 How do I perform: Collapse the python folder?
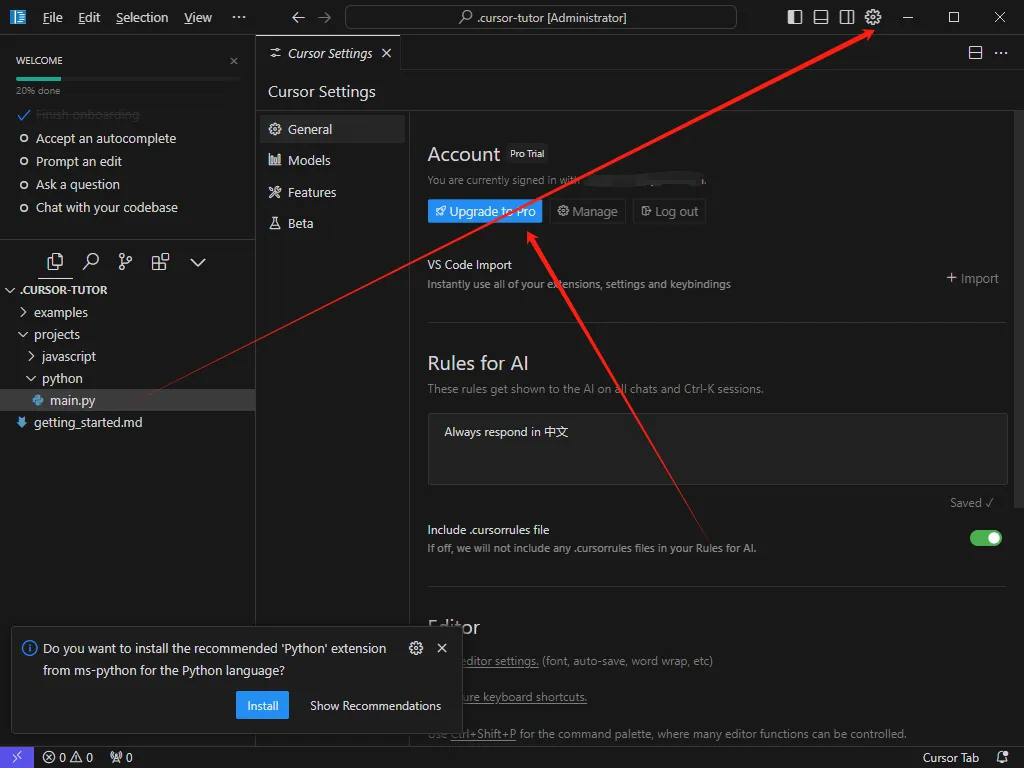[x=61, y=378]
